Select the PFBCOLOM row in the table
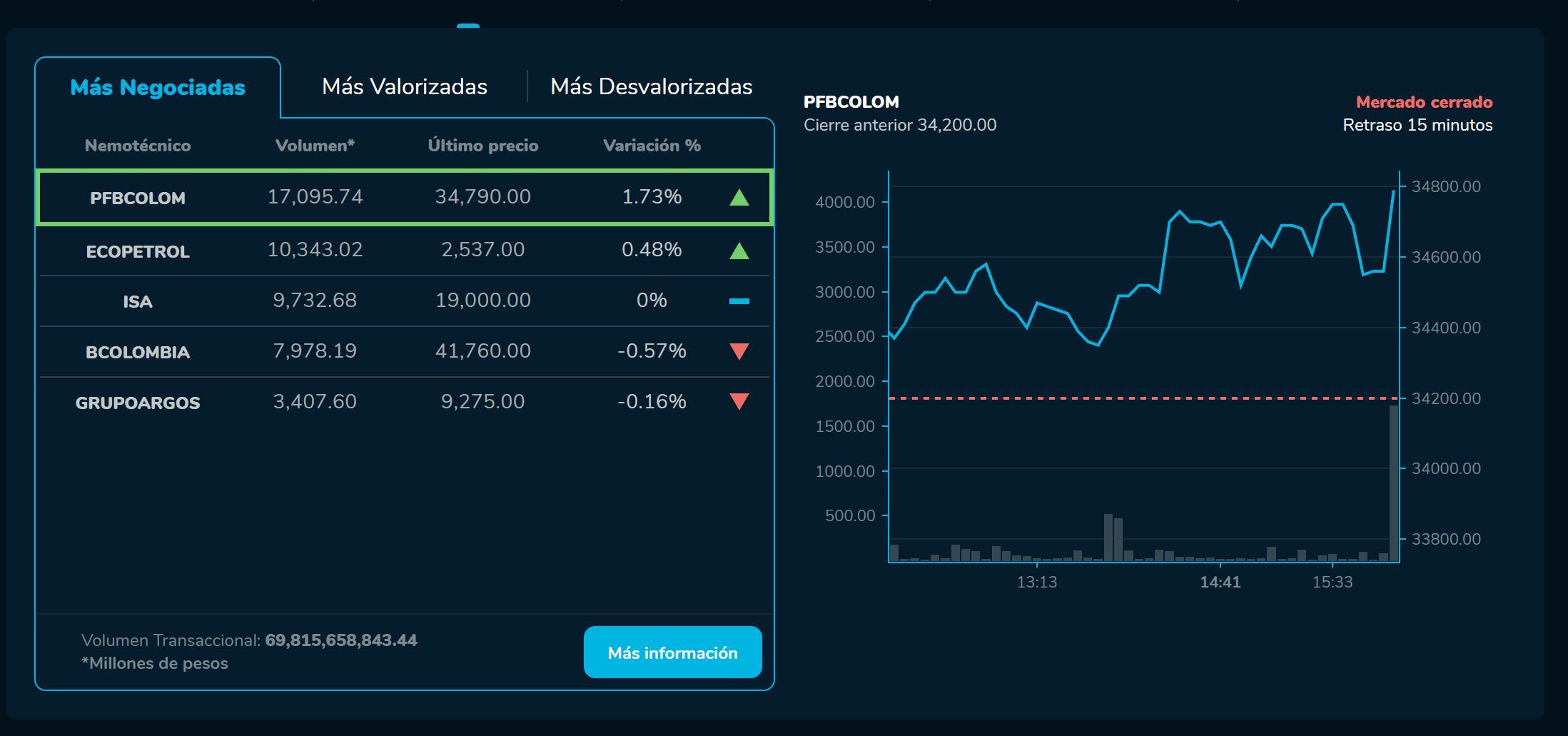The image size is (1568, 736). click(400, 197)
